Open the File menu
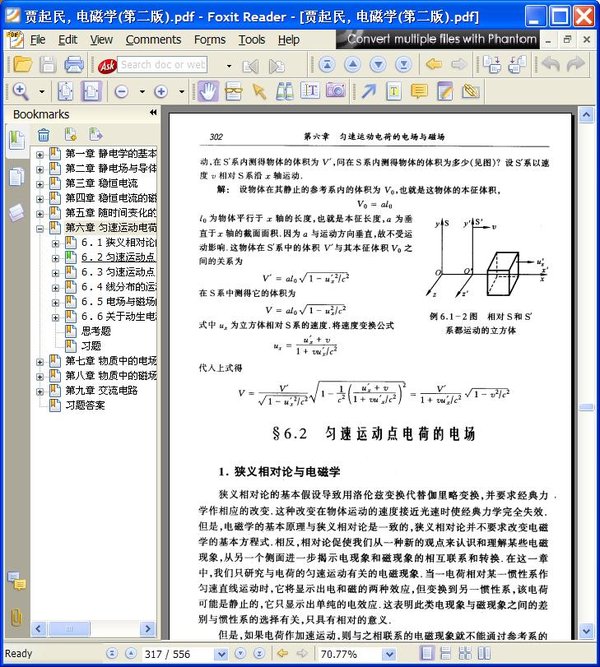The image size is (600, 667). point(37,40)
